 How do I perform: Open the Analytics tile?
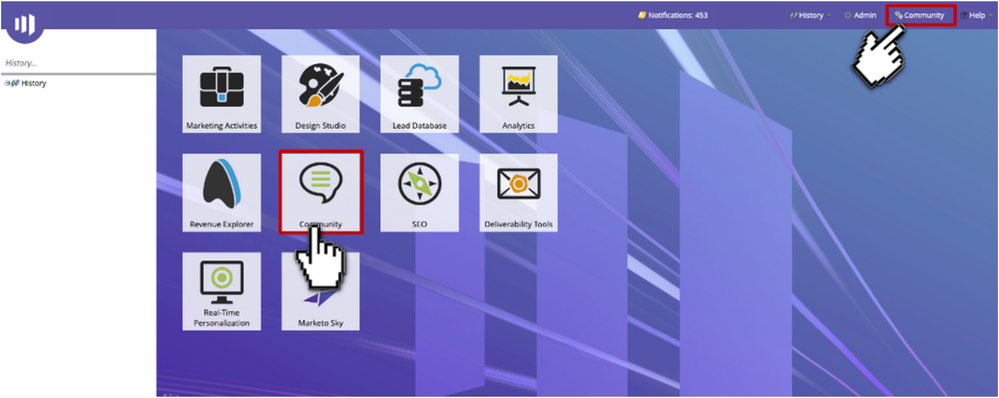tap(518, 94)
